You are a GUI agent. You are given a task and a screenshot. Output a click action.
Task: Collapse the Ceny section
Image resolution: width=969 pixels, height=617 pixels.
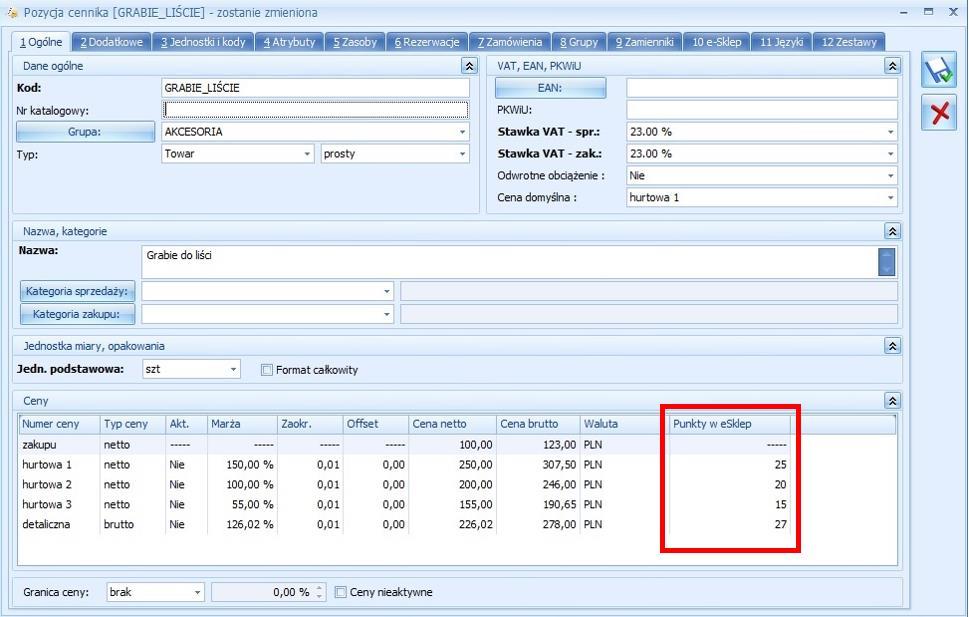pyautogui.click(x=892, y=401)
